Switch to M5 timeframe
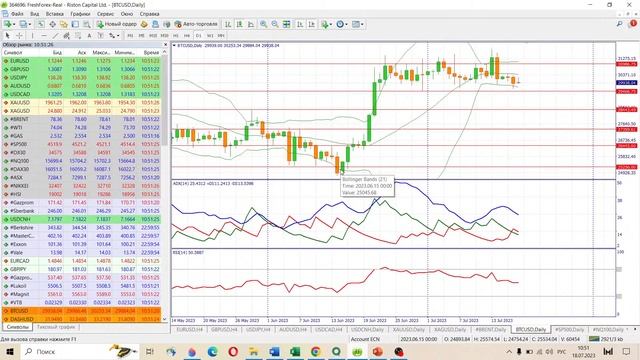The image size is (640, 360). pyautogui.click(x=141, y=36)
